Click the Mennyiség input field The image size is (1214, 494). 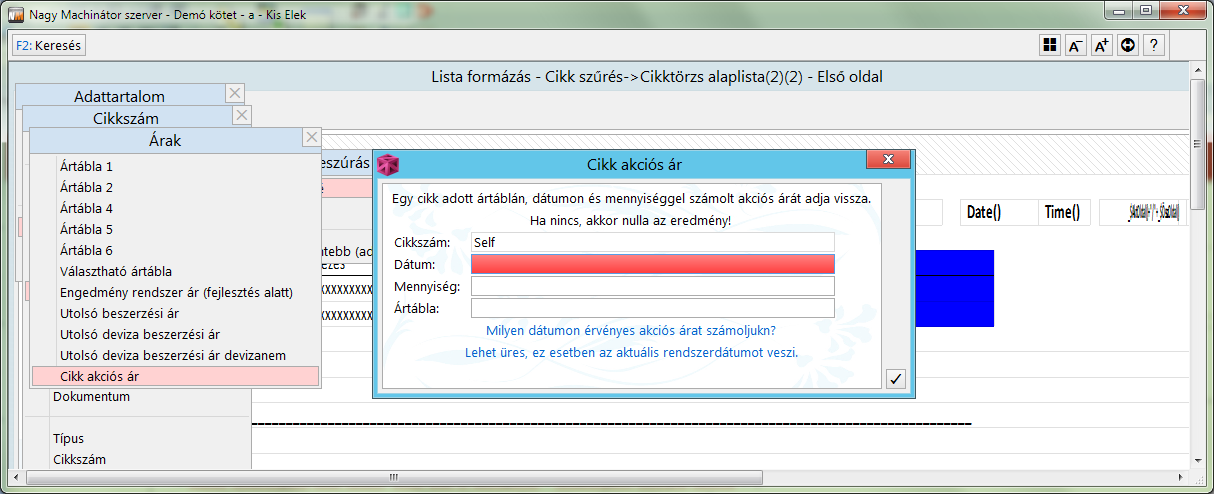(x=652, y=286)
